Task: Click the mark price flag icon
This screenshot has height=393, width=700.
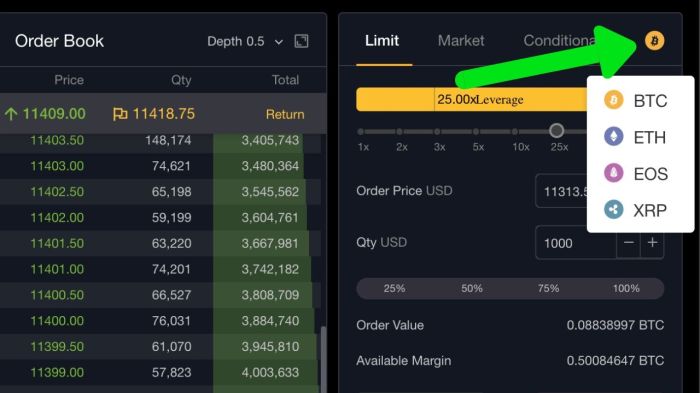Action: tap(120, 114)
